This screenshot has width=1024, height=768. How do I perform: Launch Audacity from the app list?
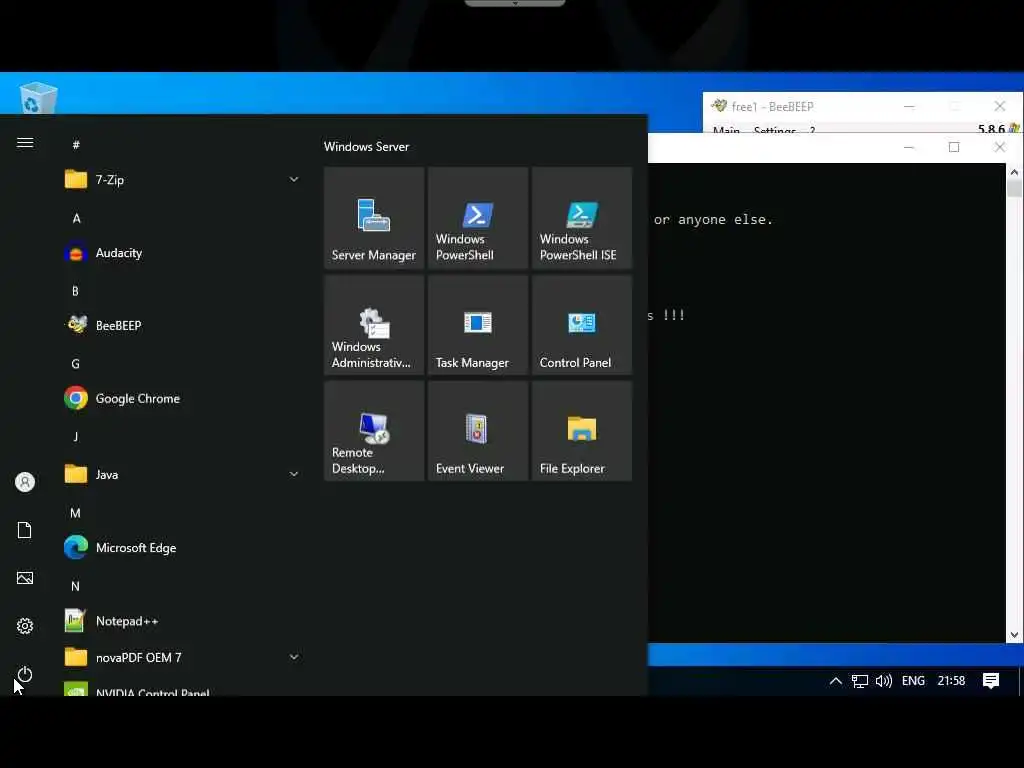click(x=183, y=253)
